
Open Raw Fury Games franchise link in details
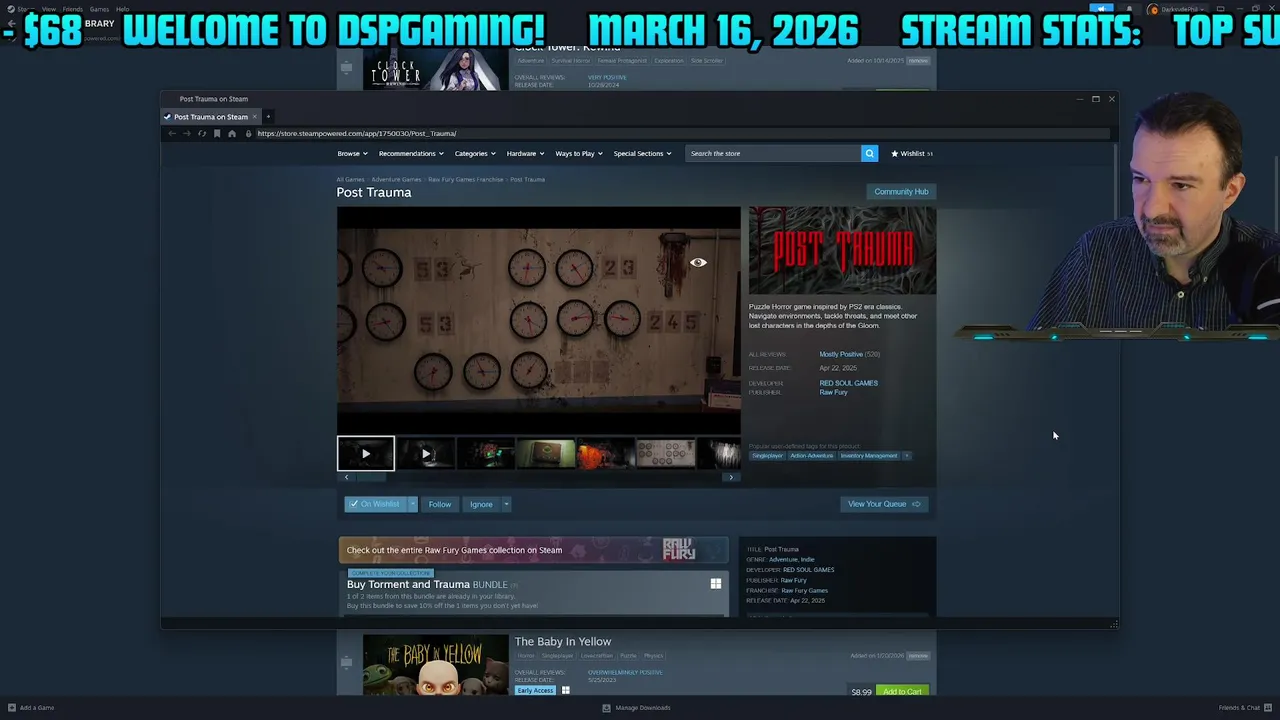[x=804, y=590]
